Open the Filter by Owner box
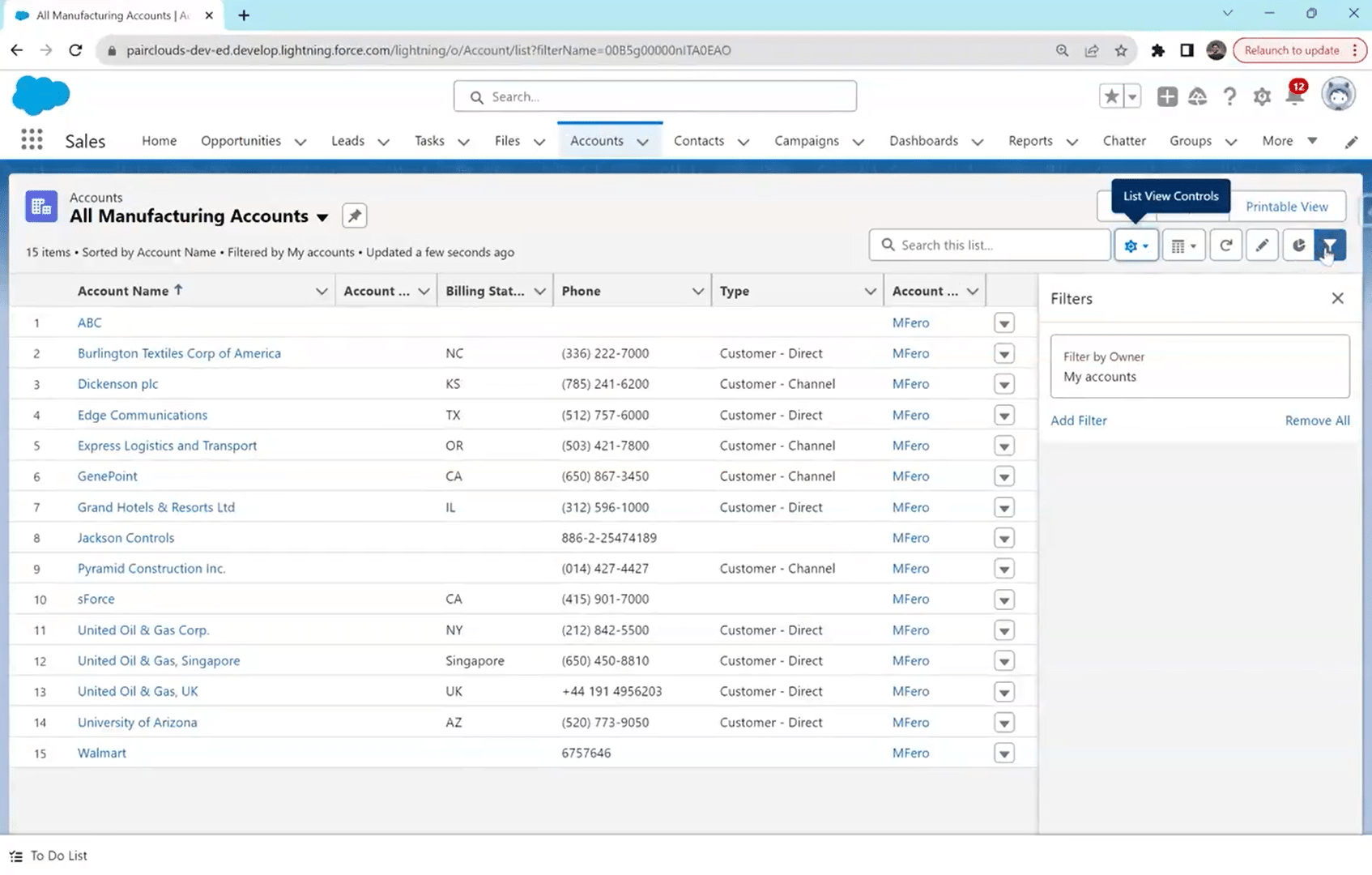 click(1199, 366)
